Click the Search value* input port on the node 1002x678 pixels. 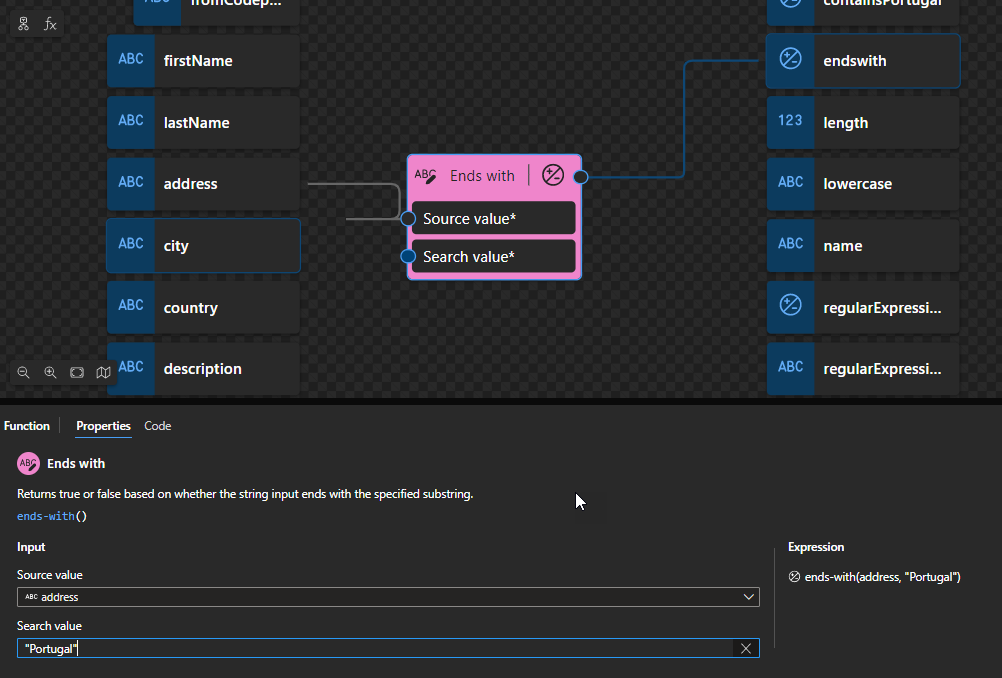pos(408,257)
